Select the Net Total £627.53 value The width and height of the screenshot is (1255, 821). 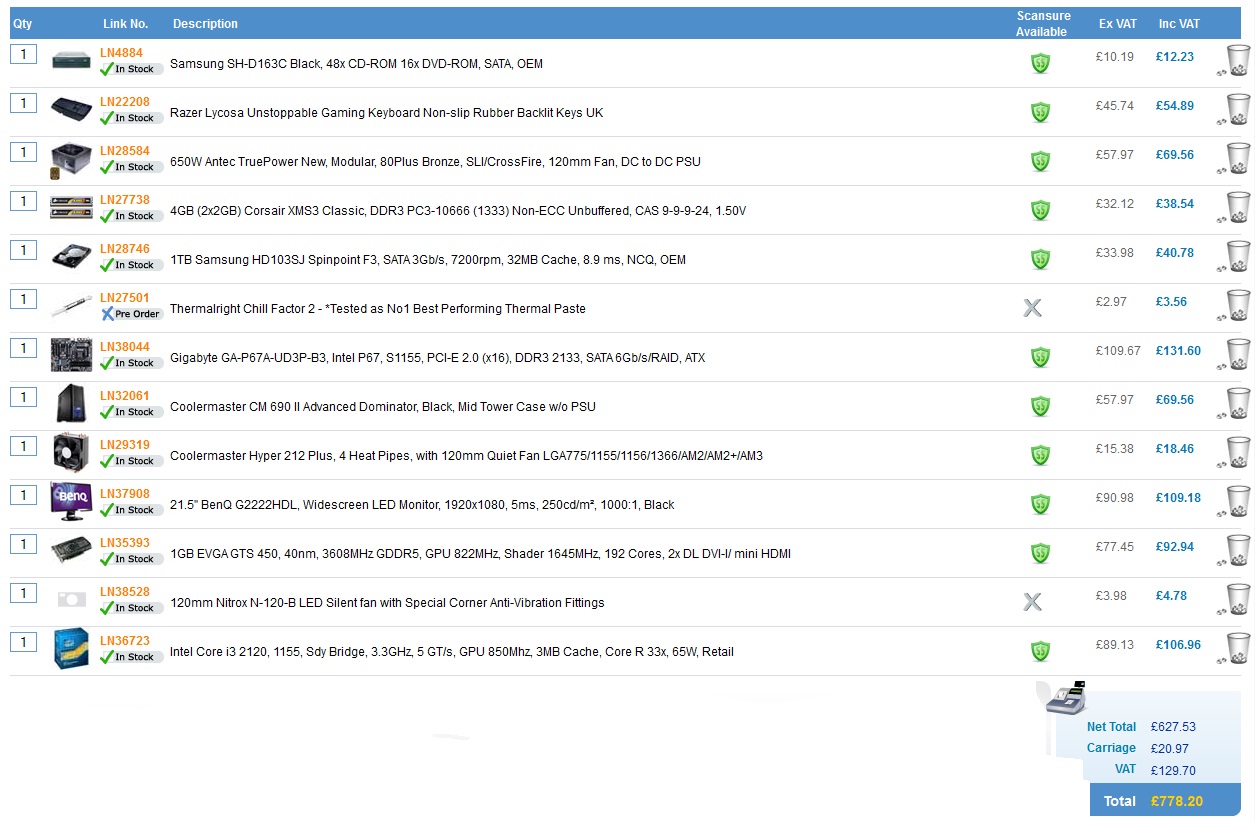click(x=1173, y=727)
